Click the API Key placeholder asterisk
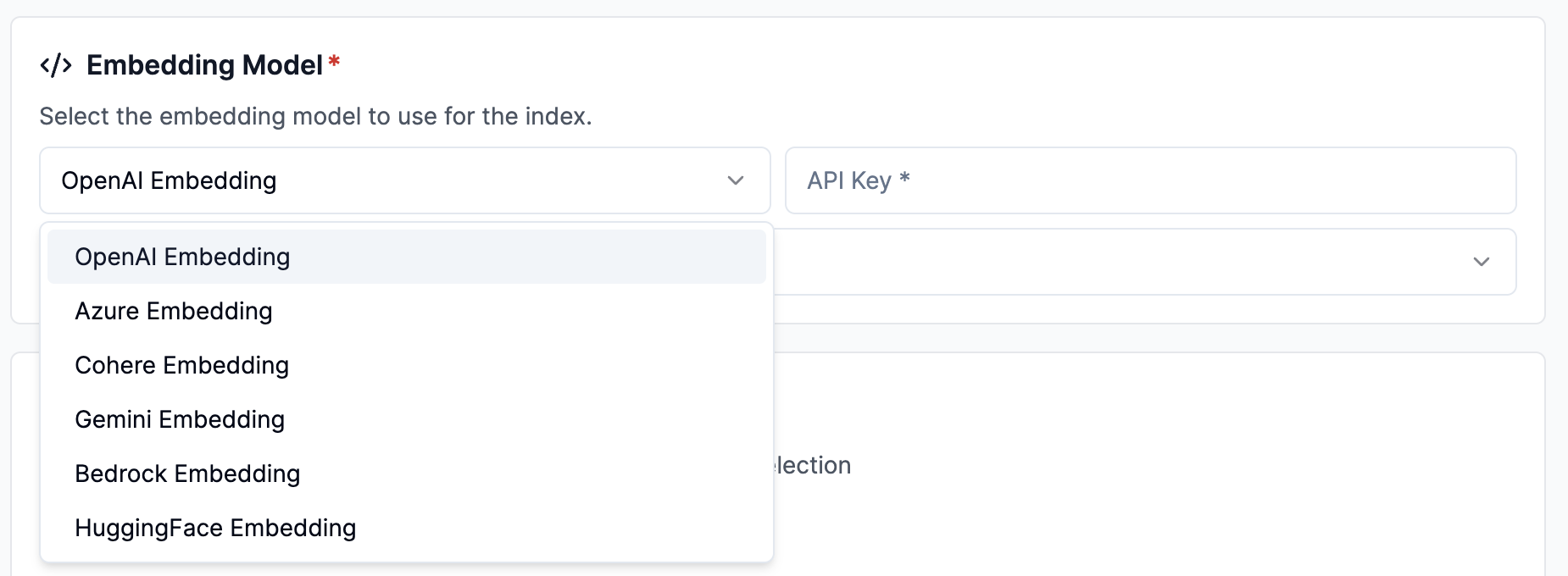This screenshot has height=576, width=1568. (904, 179)
